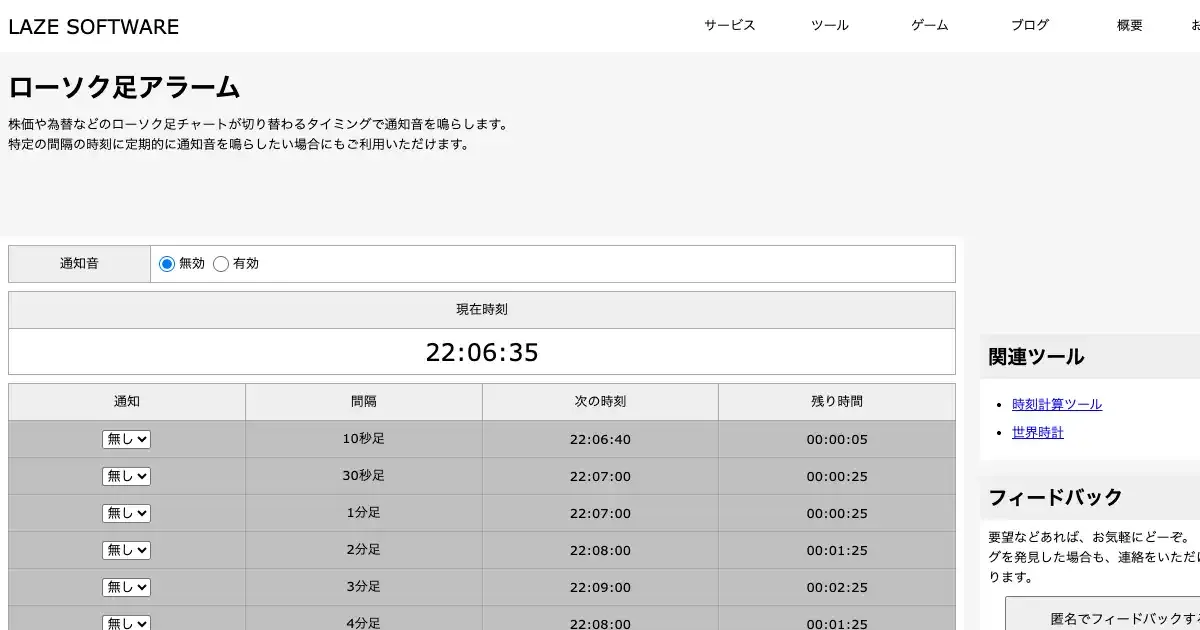Open notification dropdown for 2分足 row

pos(126,550)
